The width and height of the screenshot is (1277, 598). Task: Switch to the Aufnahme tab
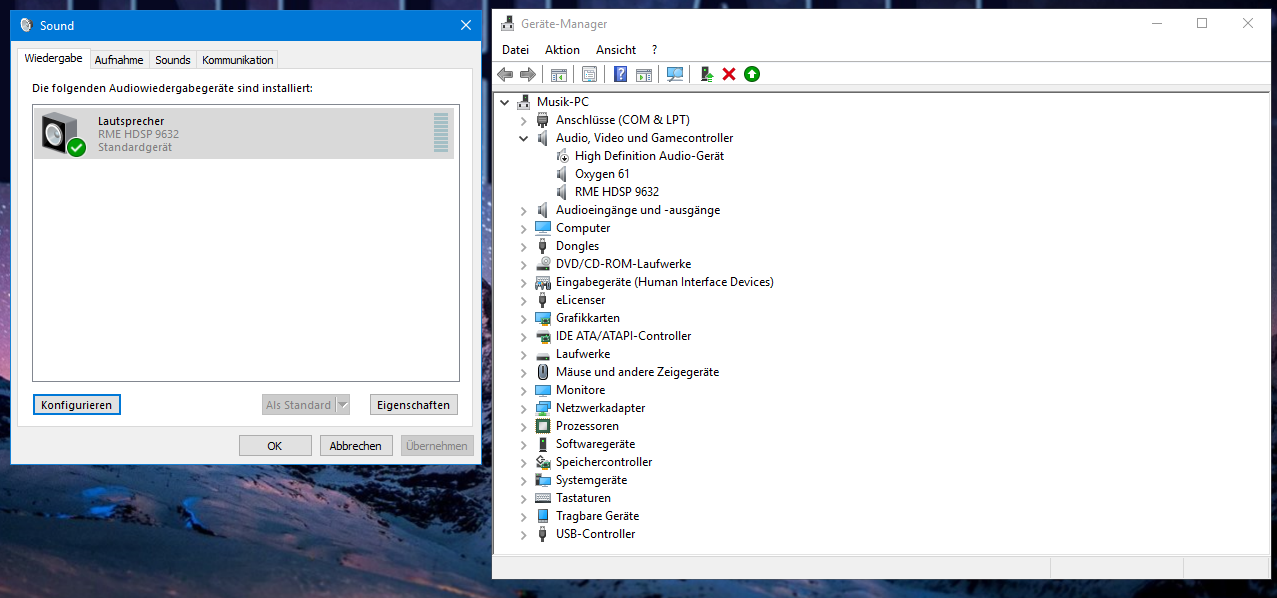click(x=119, y=60)
